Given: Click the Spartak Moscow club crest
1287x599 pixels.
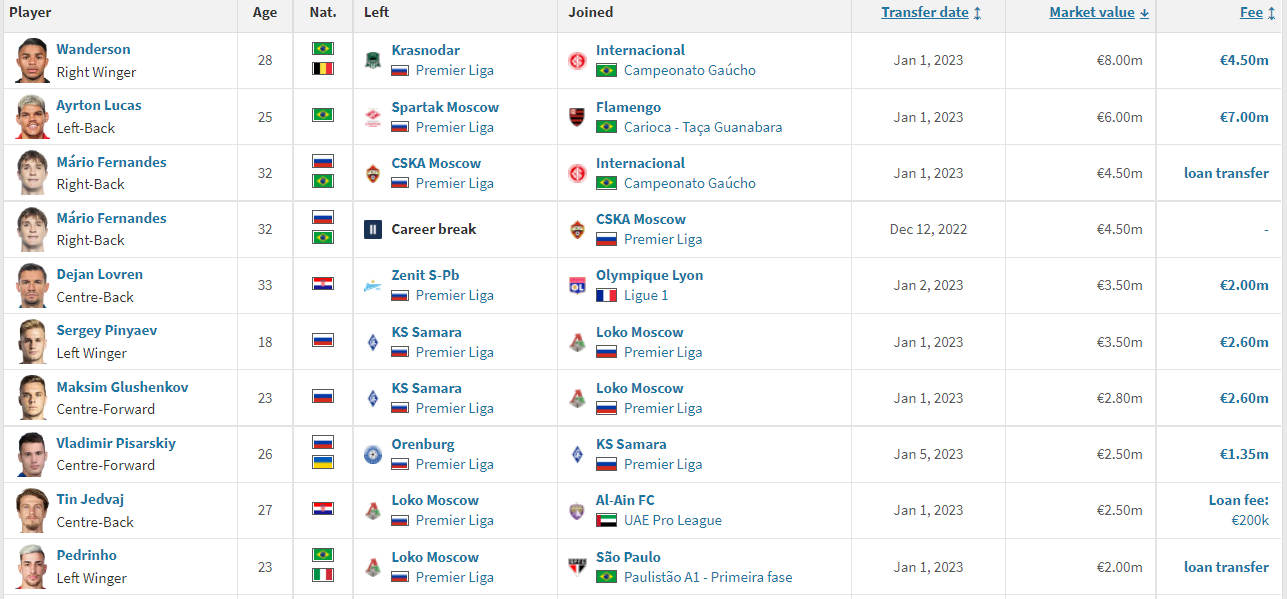Looking at the screenshot, I should (373, 117).
